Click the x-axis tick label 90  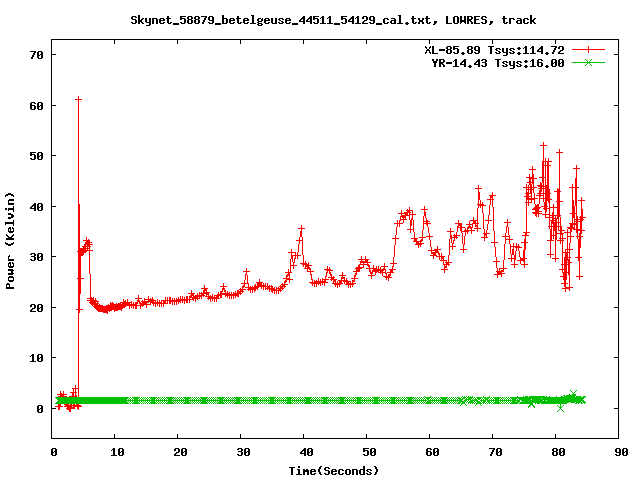coord(621,452)
